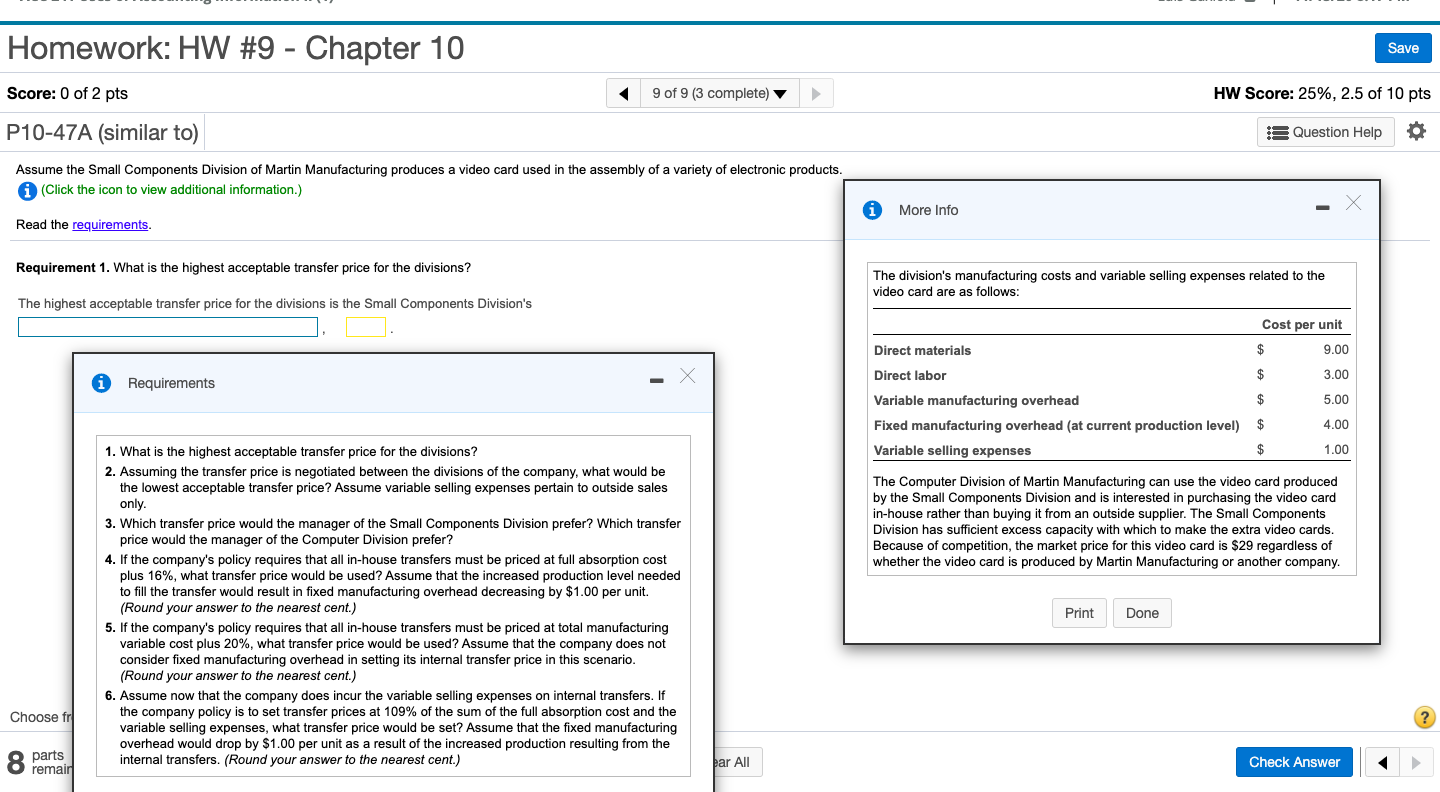Click the first wide answer input field

click(x=168, y=327)
